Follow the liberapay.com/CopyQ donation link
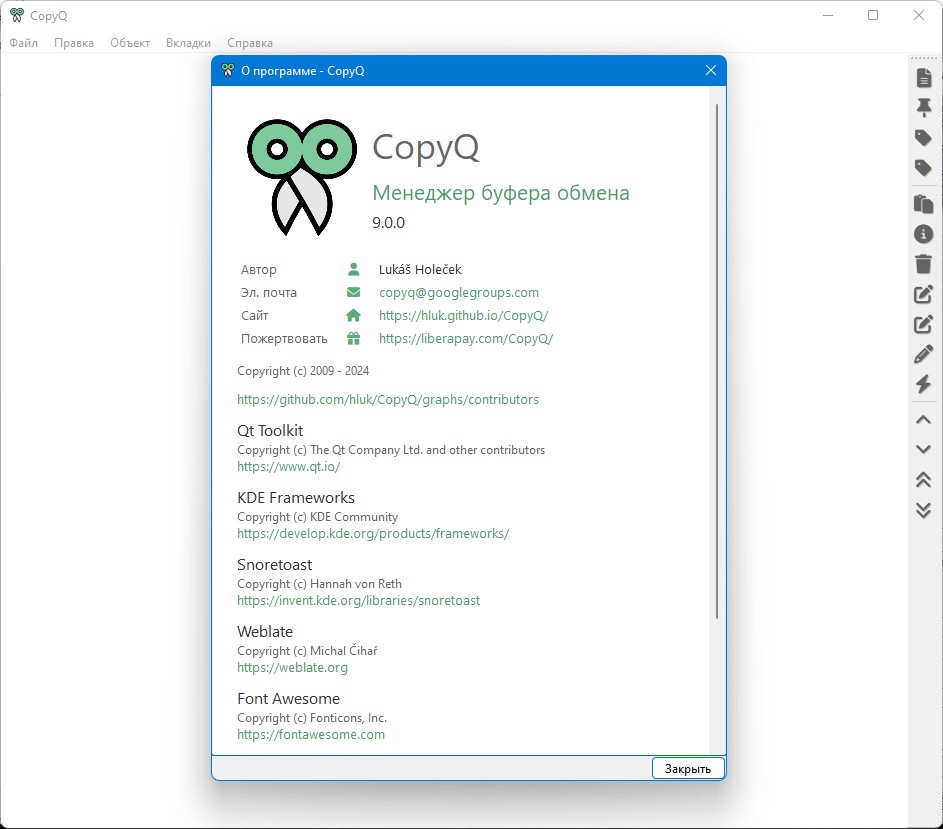The height and width of the screenshot is (829, 943). pyautogui.click(x=466, y=338)
